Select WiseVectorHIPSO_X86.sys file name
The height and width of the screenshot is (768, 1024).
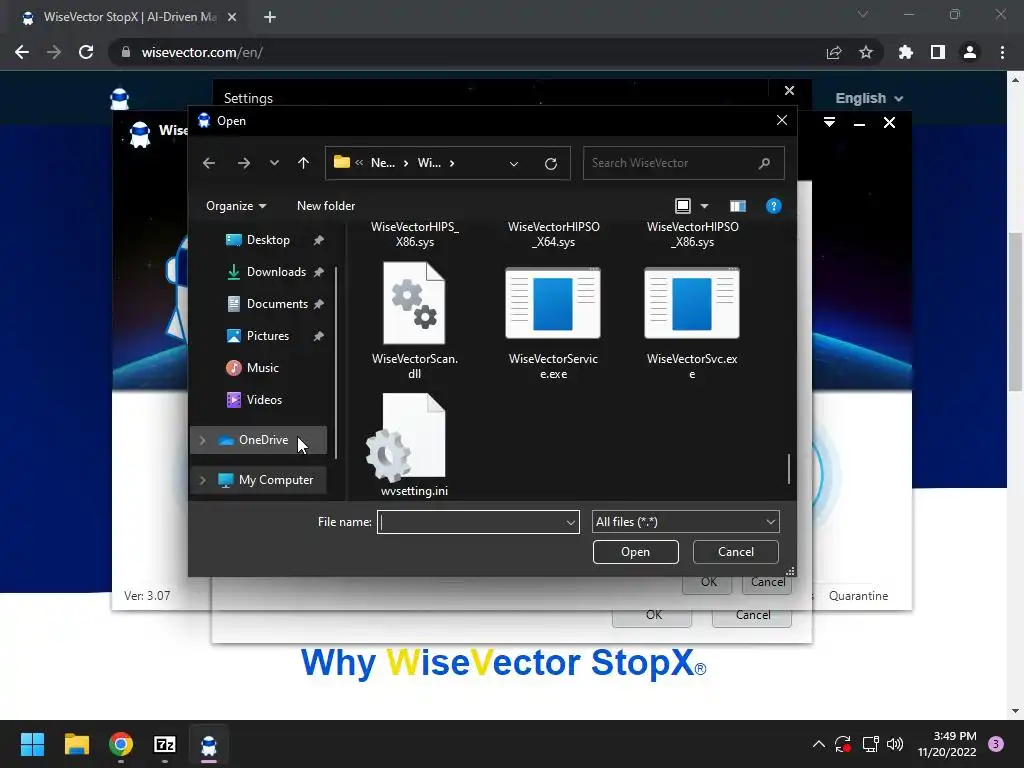pos(693,234)
